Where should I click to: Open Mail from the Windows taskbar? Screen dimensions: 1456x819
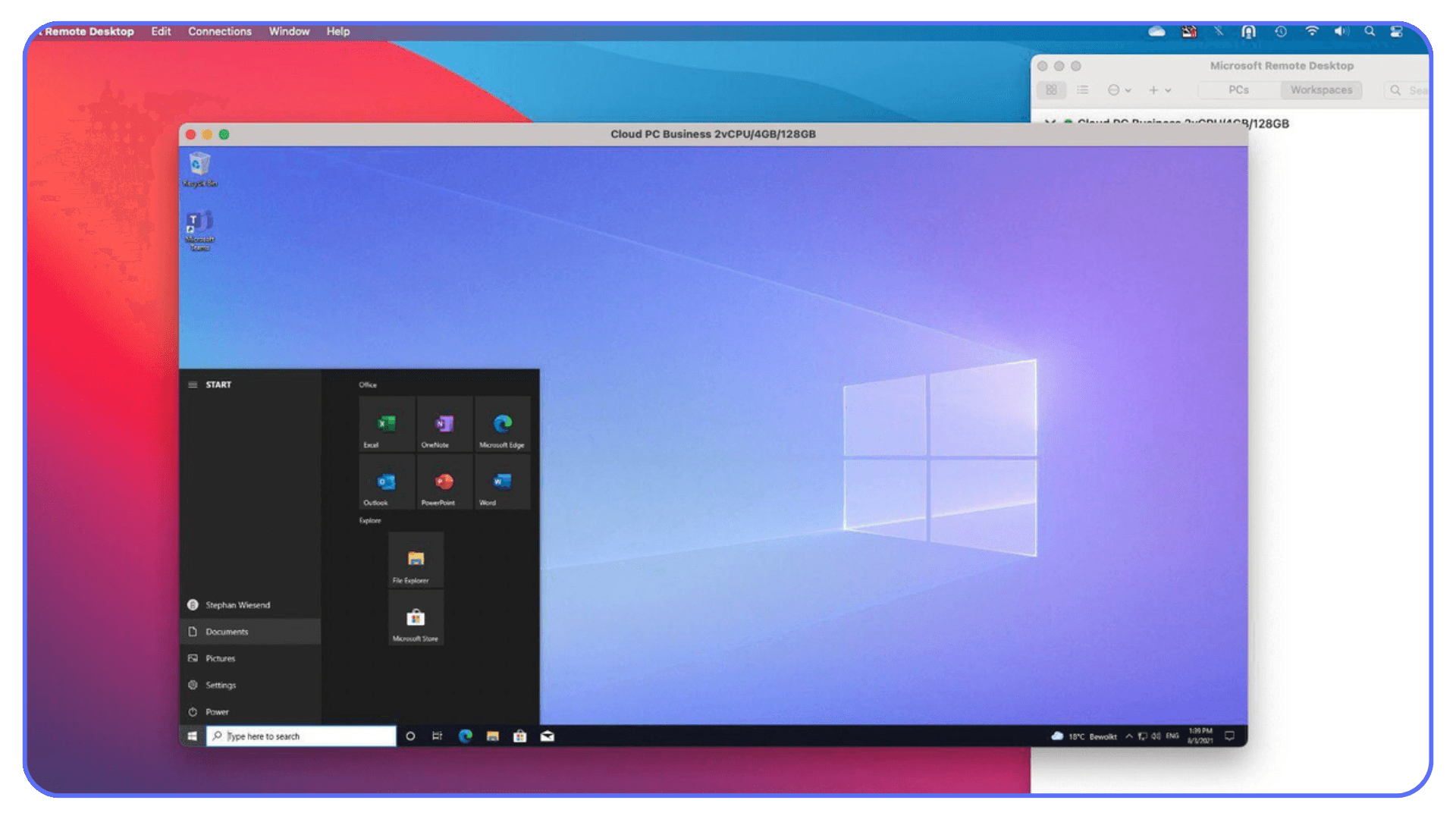[x=548, y=736]
